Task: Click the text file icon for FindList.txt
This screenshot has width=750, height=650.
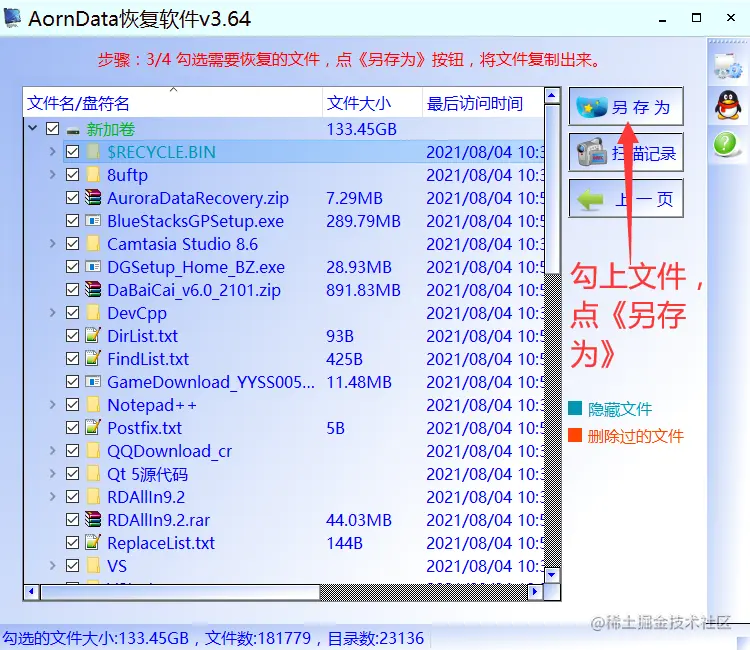Action: pyautogui.click(x=93, y=358)
